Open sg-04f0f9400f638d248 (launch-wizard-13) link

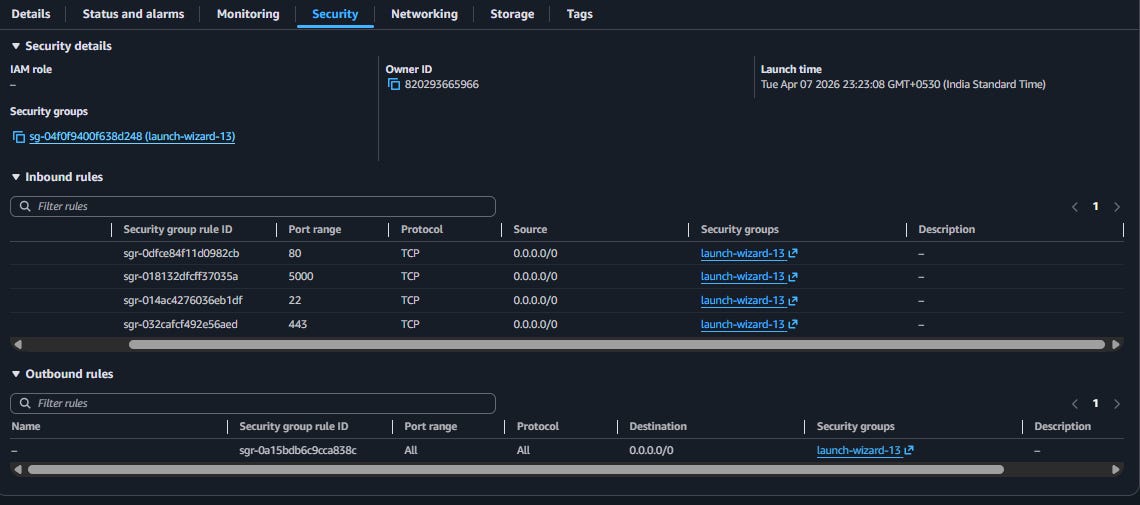[x=132, y=137]
